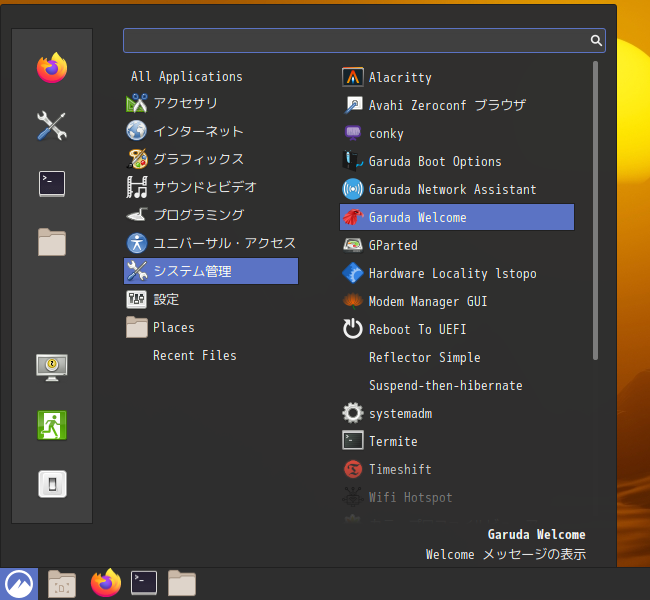Select the インターネット category

tap(211, 131)
